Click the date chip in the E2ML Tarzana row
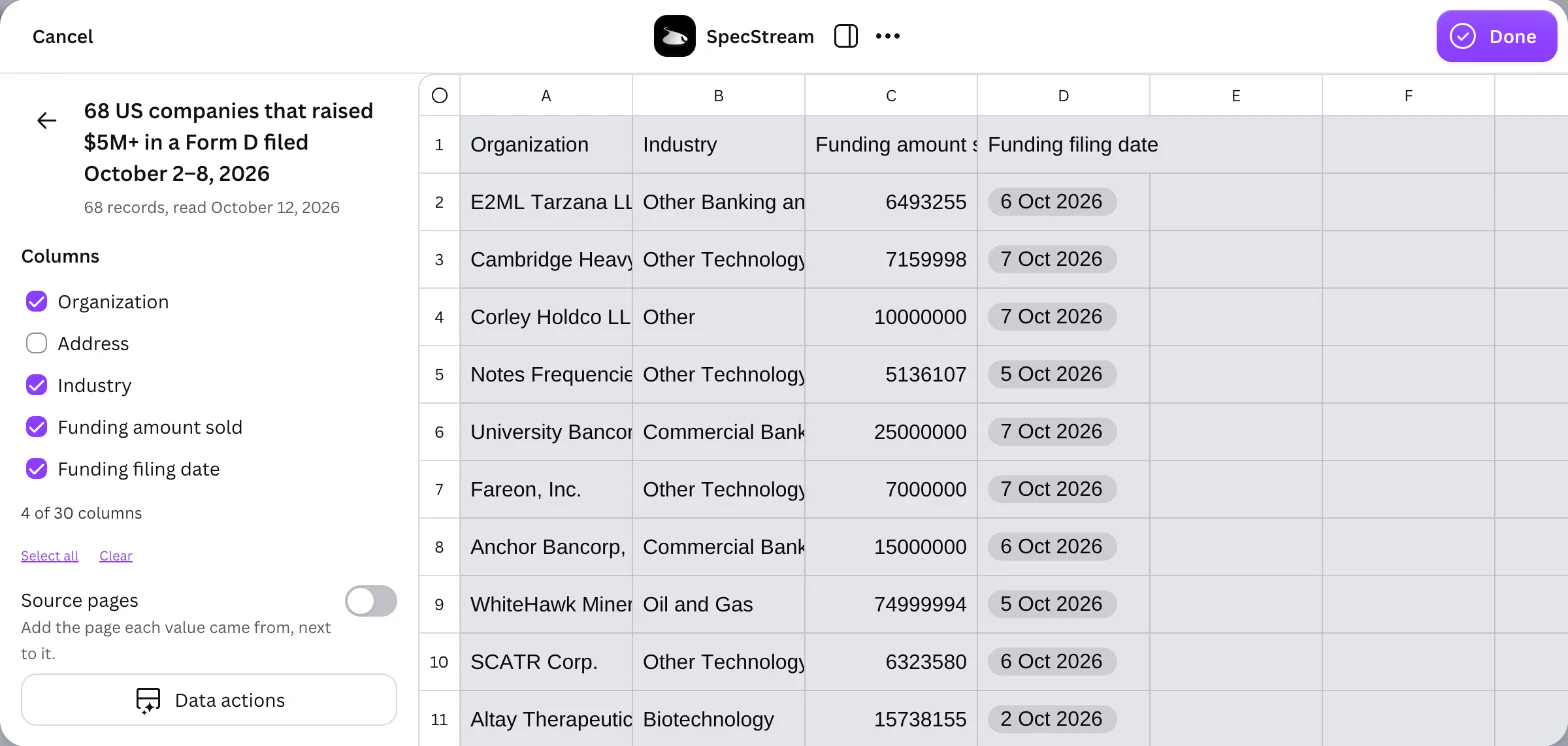This screenshot has width=1568, height=746. point(1052,202)
